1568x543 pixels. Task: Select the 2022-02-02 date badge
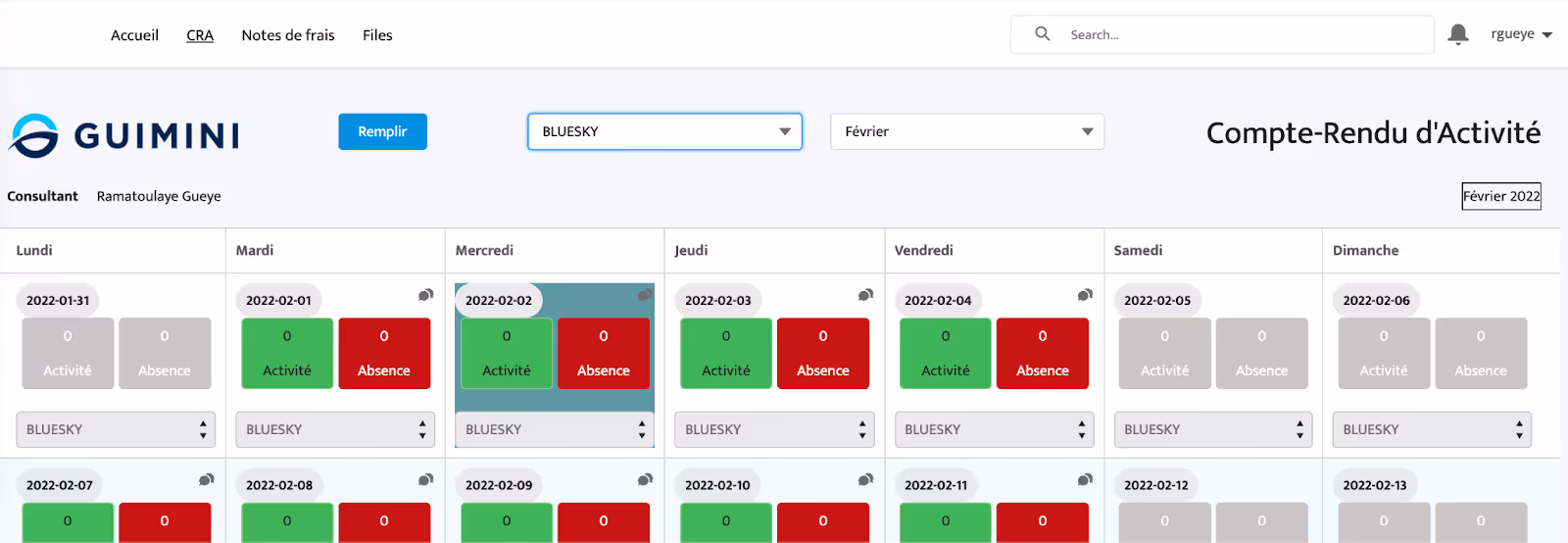[499, 300]
